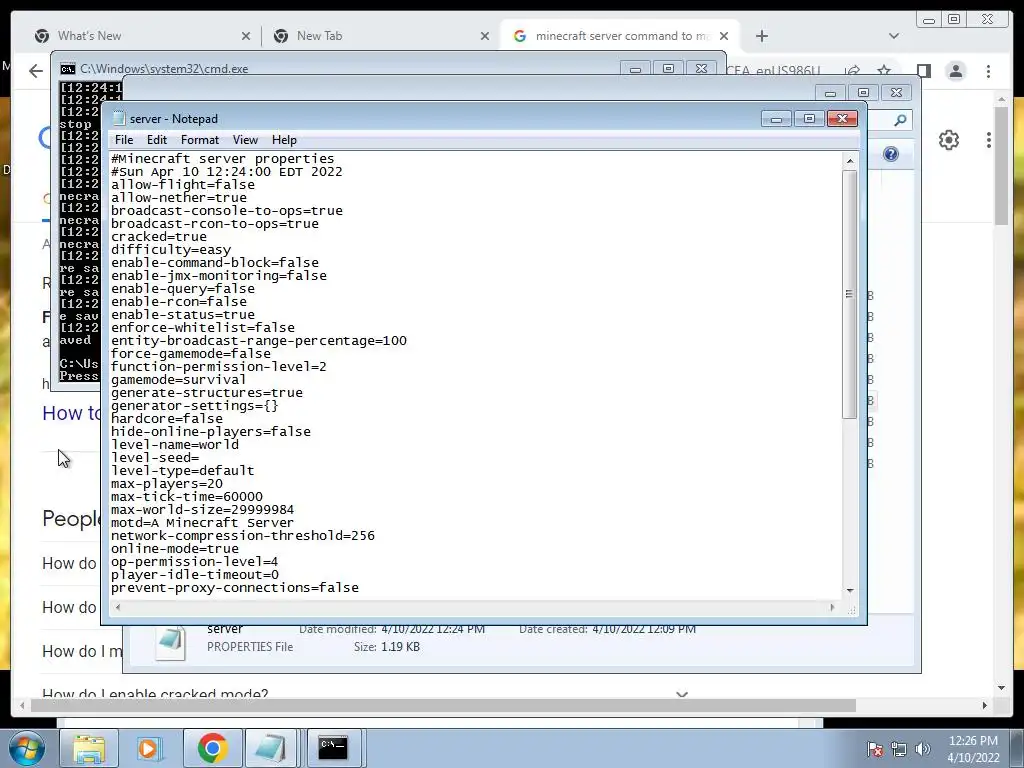Click the 'motd=A Minecraft Server' line

(202, 523)
